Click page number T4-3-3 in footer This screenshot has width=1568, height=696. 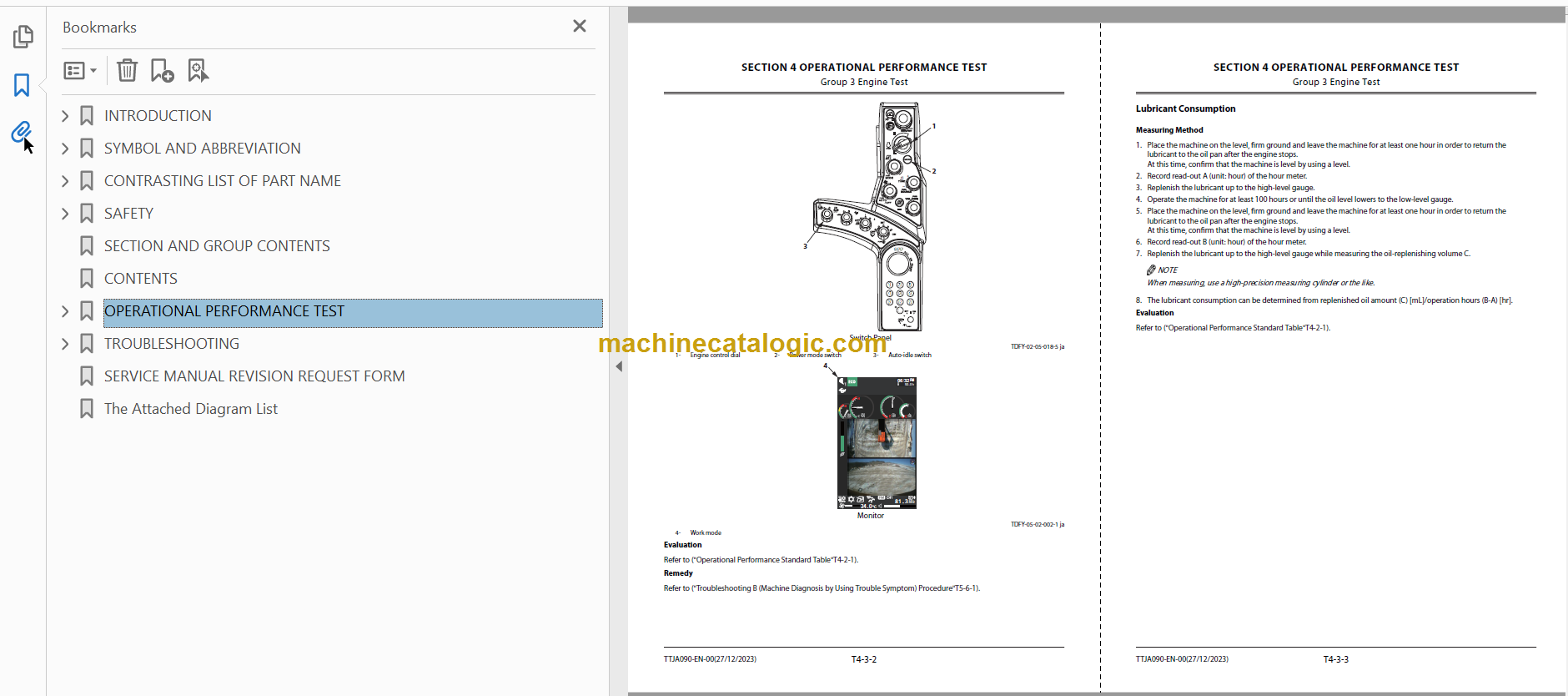coord(1335,659)
